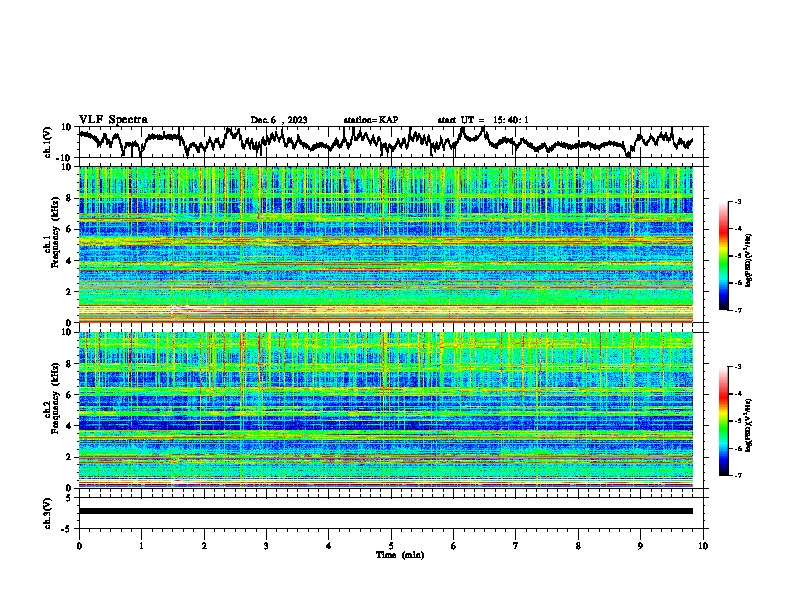Click the ch.2 color scale bar

[723, 421]
